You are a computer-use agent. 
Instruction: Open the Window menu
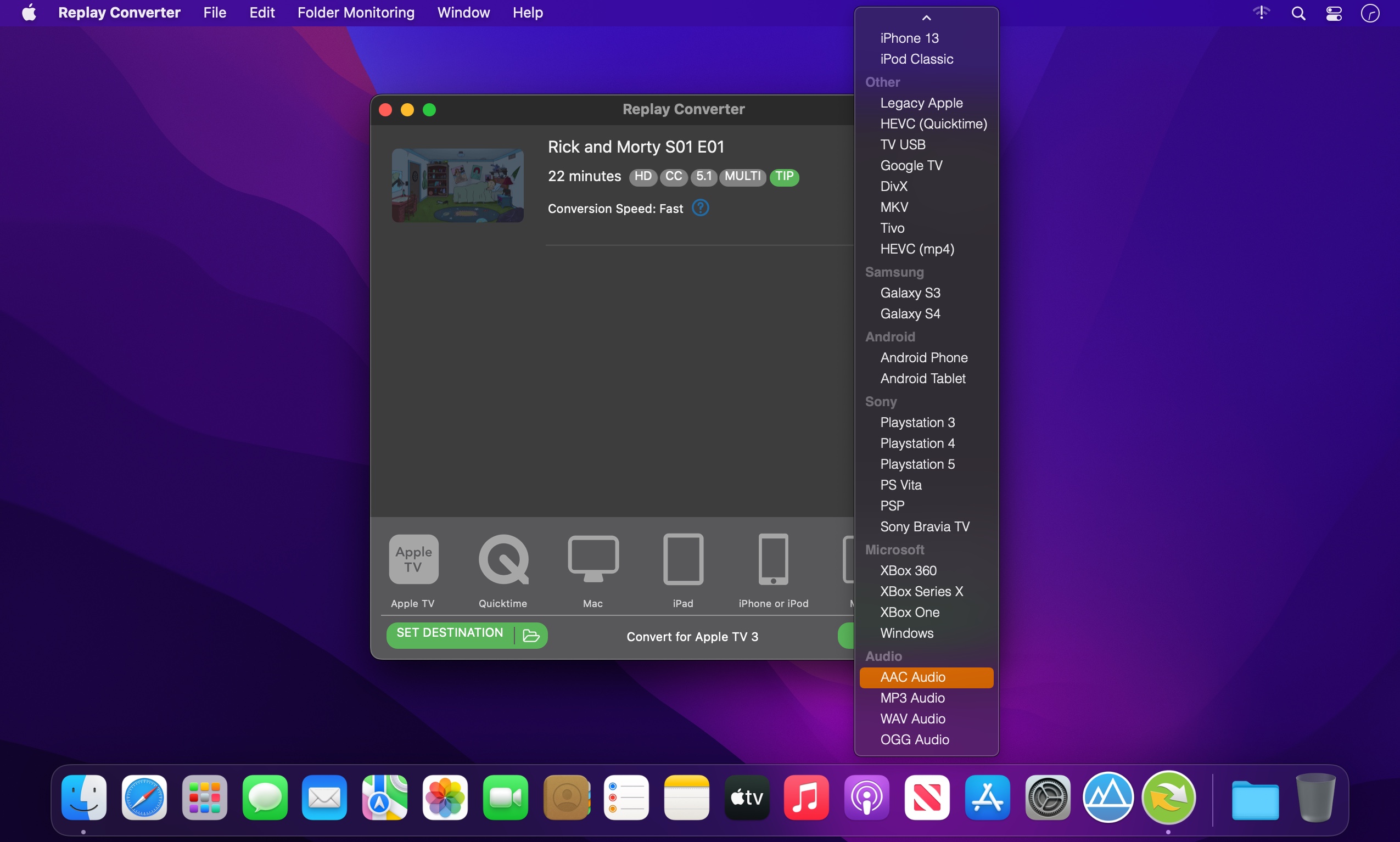click(463, 13)
